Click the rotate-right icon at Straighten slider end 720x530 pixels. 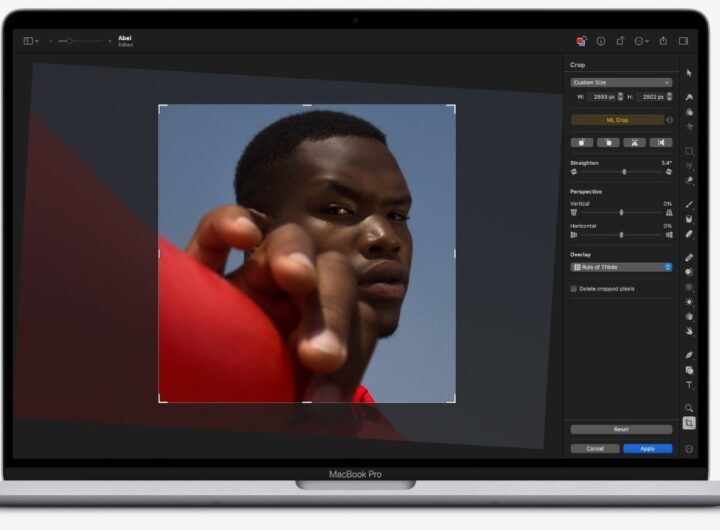[669, 172]
